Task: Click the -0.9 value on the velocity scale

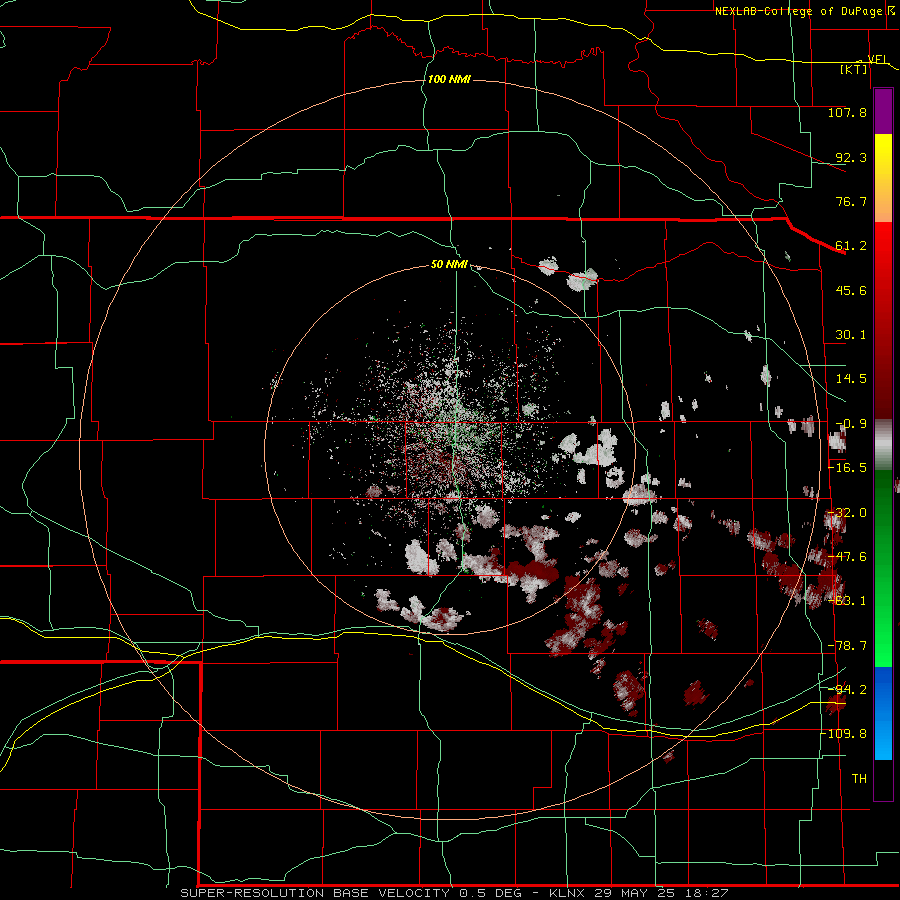Action: 851,424
